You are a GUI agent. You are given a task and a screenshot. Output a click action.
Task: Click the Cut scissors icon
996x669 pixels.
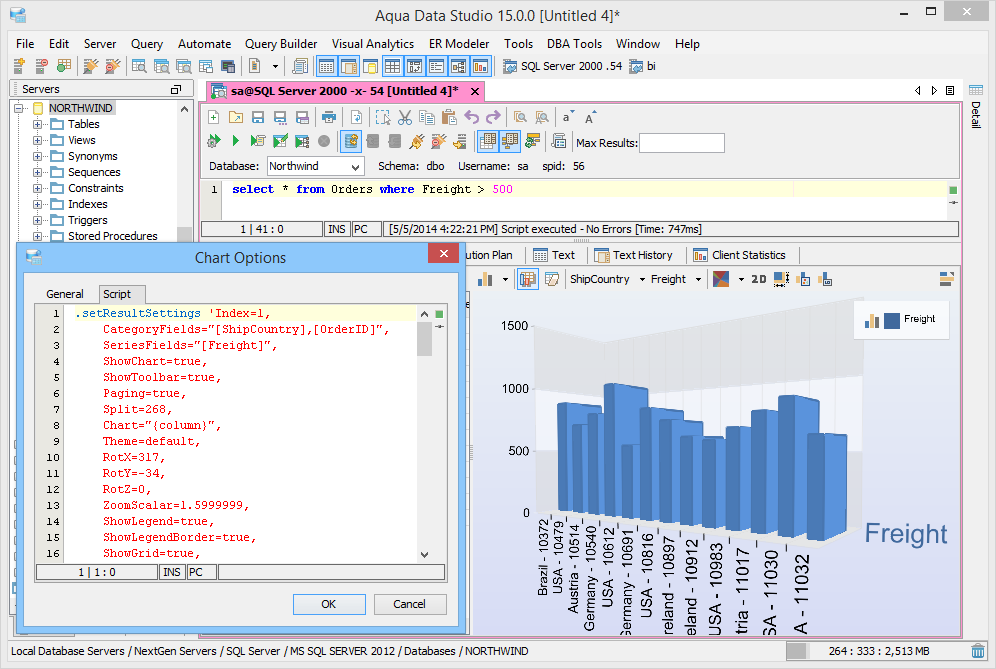click(x=405, y=118)
